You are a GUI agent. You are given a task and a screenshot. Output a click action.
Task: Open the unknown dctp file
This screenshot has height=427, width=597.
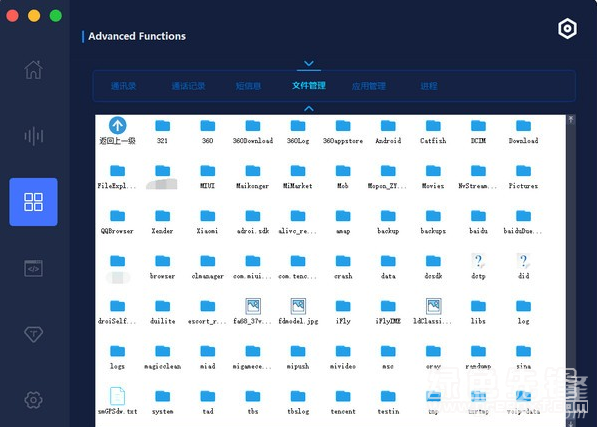[478, 266]
